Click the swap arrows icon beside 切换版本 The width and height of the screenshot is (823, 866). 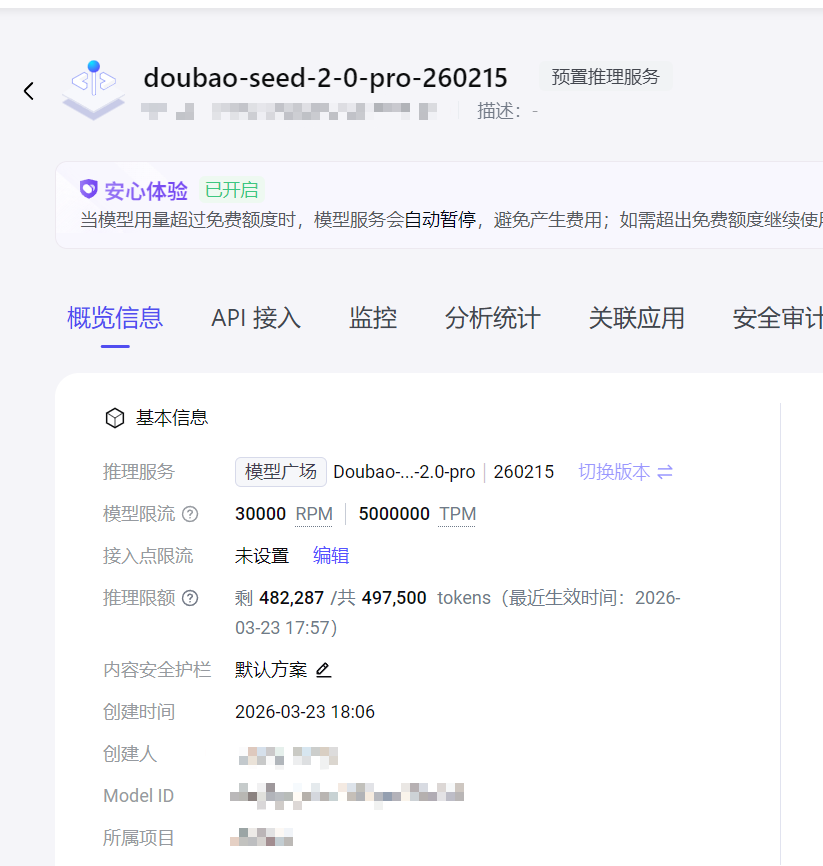pos(665,472)
